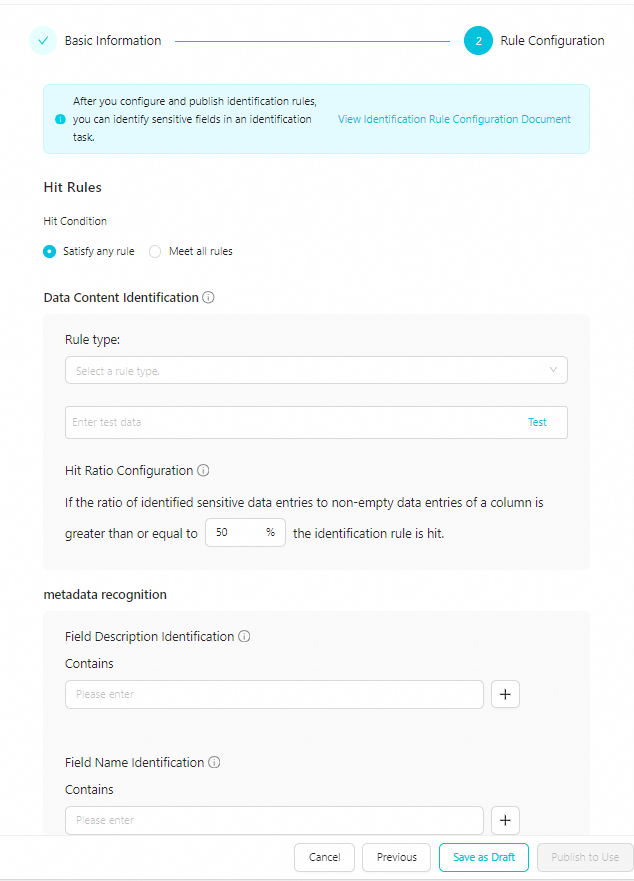Add a Field Description contains entry with plus

505,694
